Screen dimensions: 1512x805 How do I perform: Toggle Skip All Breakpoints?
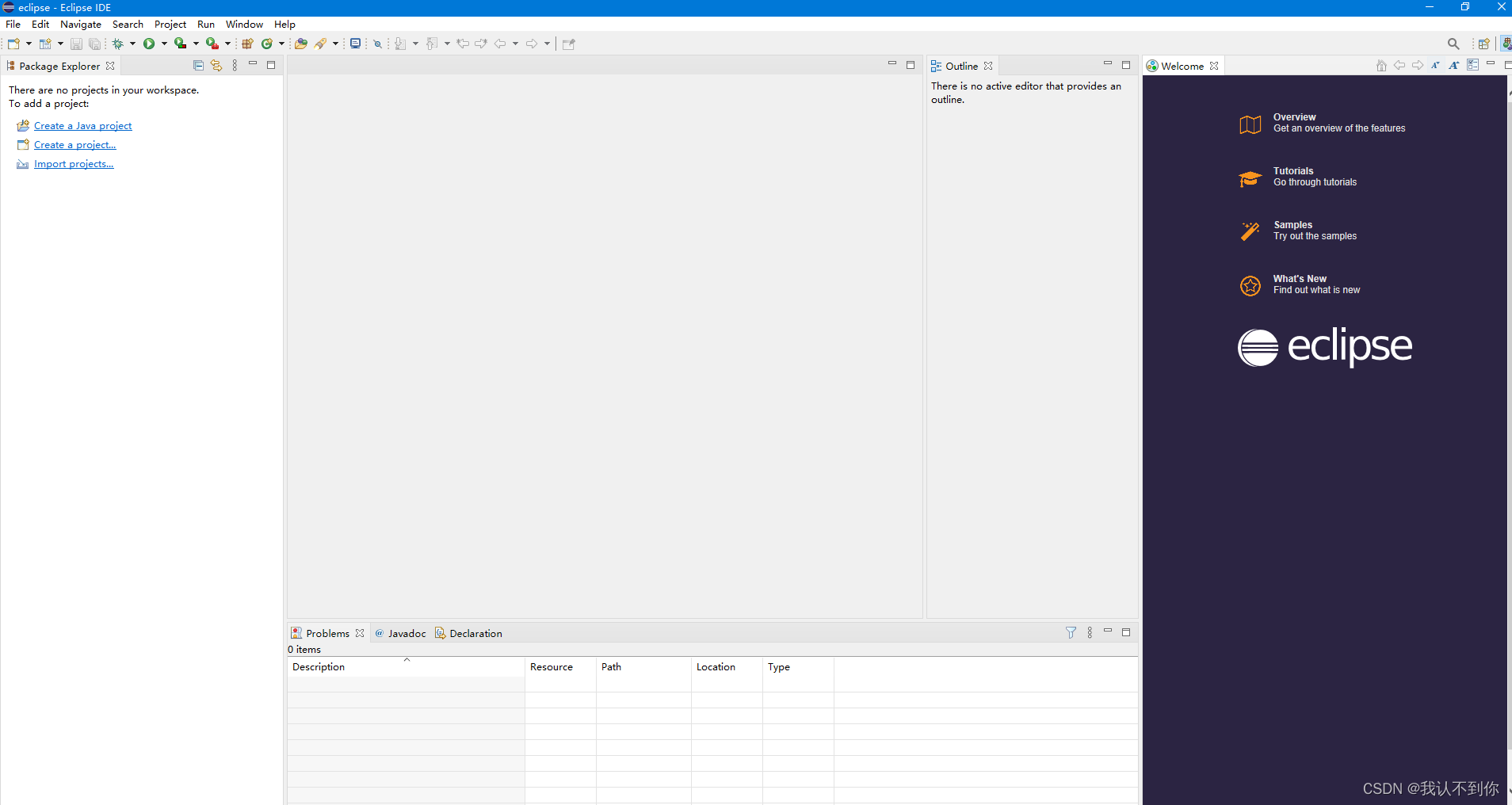coord(378,44)
